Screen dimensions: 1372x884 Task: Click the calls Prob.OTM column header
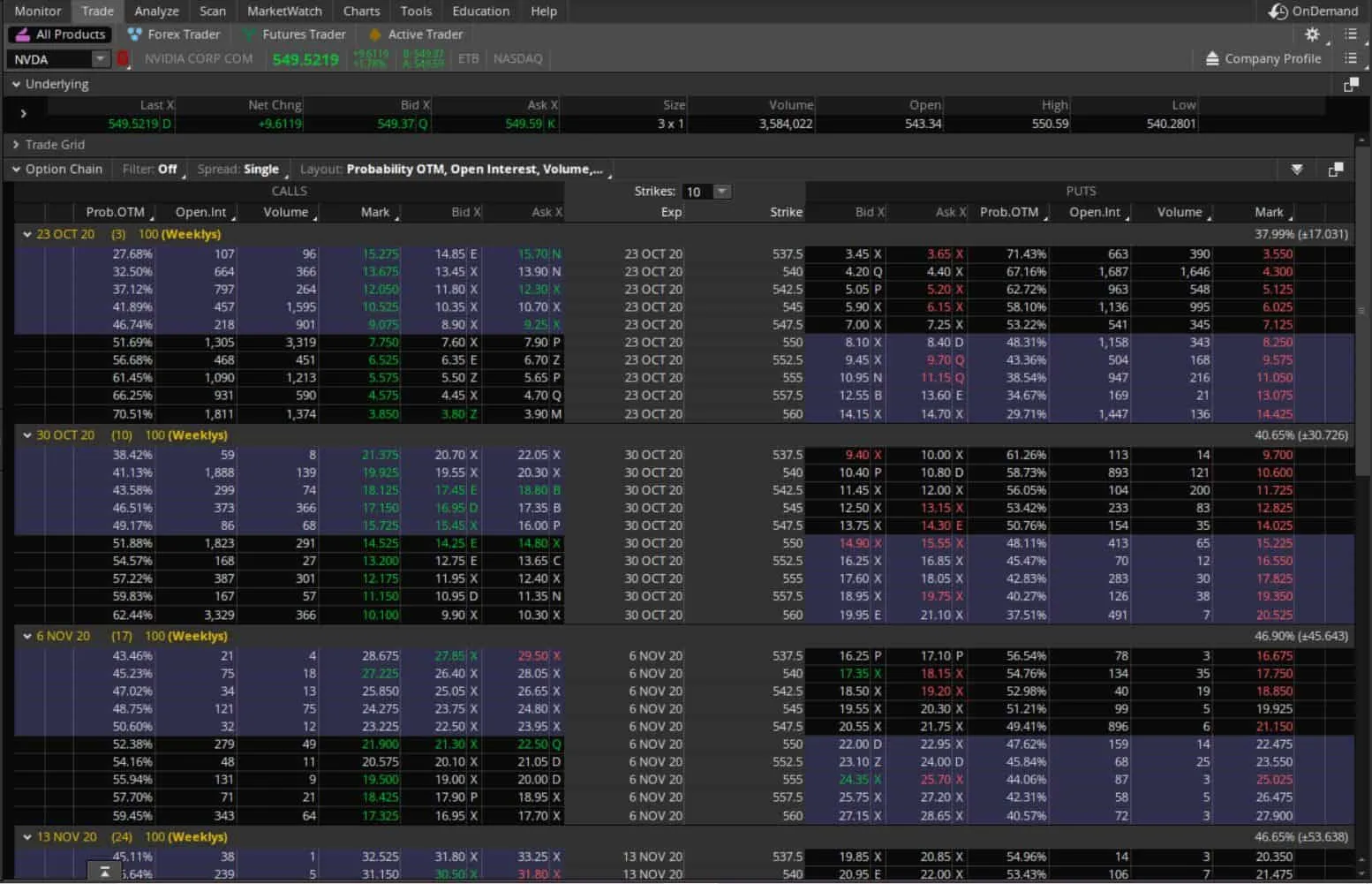click(115, 212)
